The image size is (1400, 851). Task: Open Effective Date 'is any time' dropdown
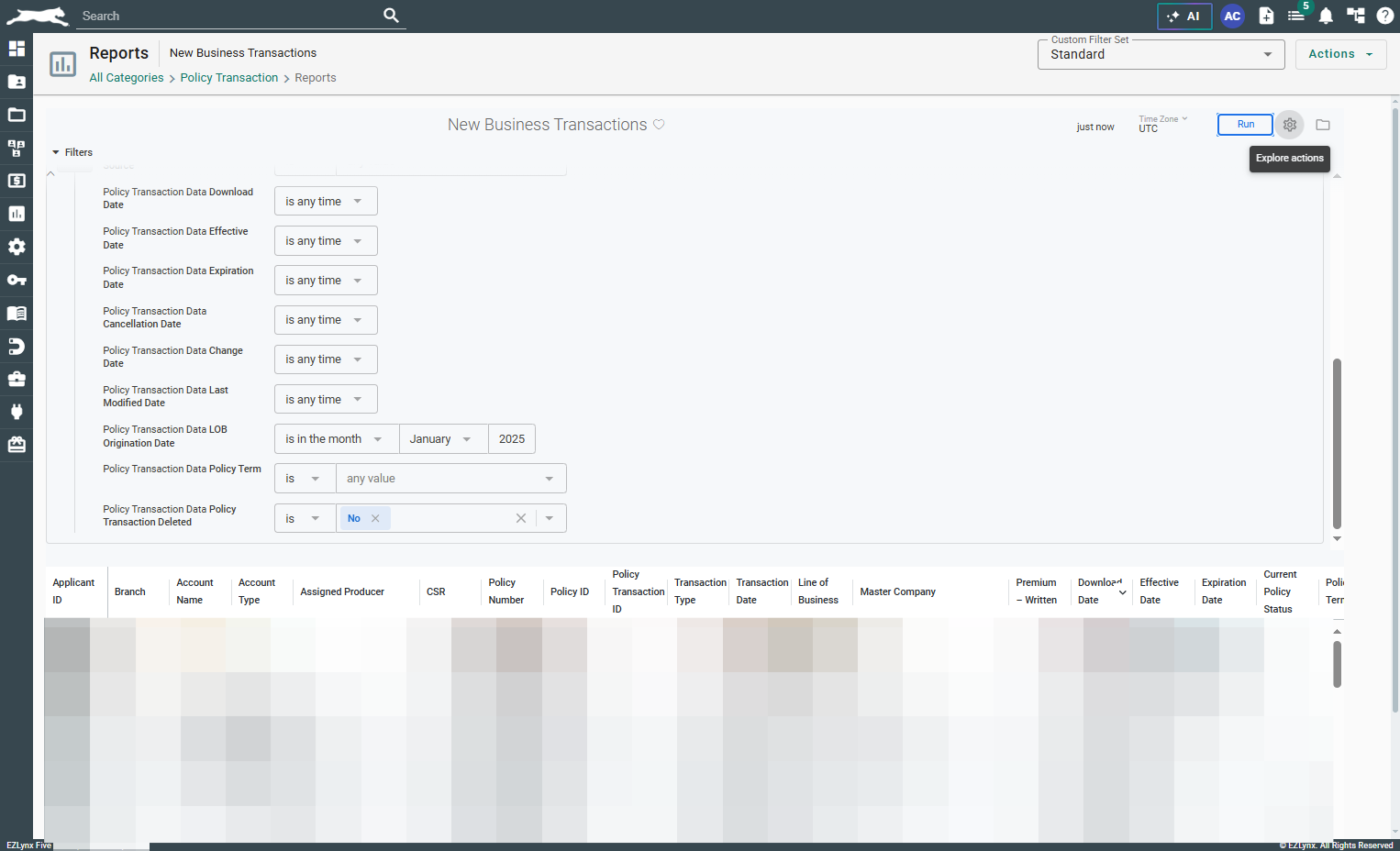pos(326,241)
